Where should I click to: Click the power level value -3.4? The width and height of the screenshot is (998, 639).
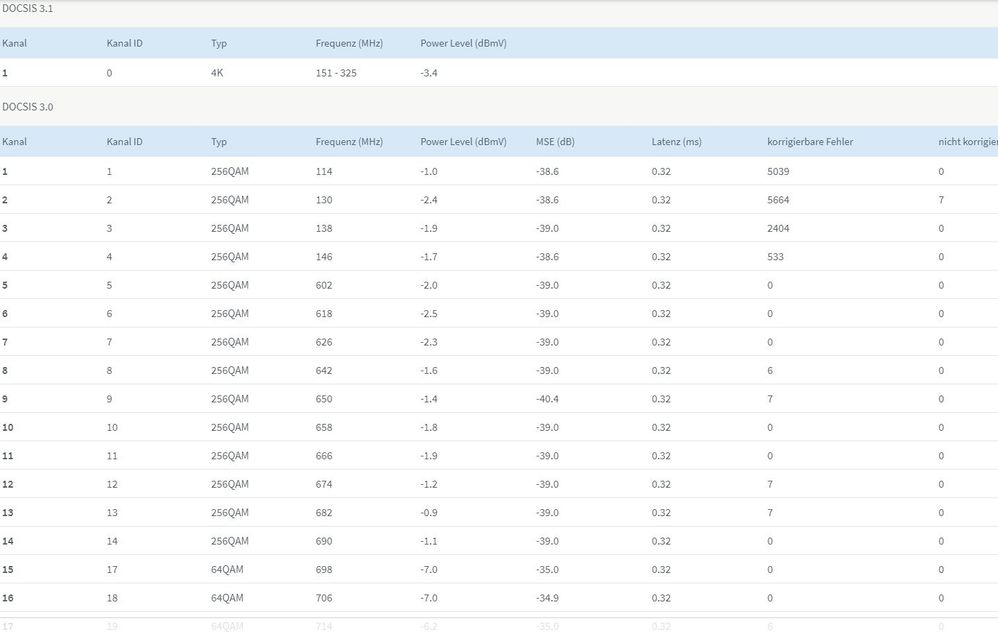click(x=431, y=73)
